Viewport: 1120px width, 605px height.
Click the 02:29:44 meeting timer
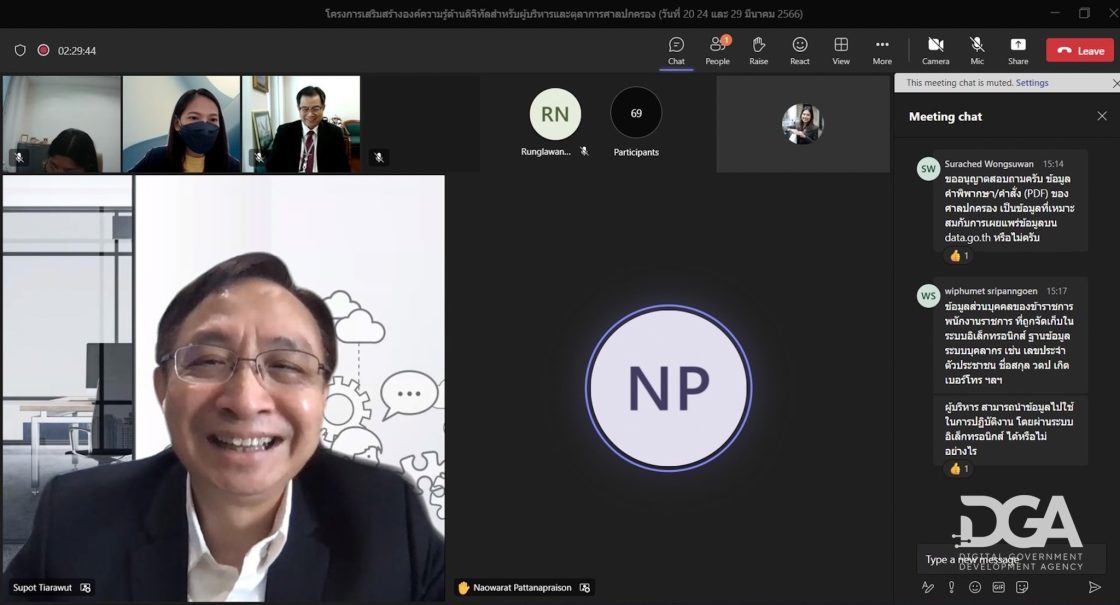76,51
